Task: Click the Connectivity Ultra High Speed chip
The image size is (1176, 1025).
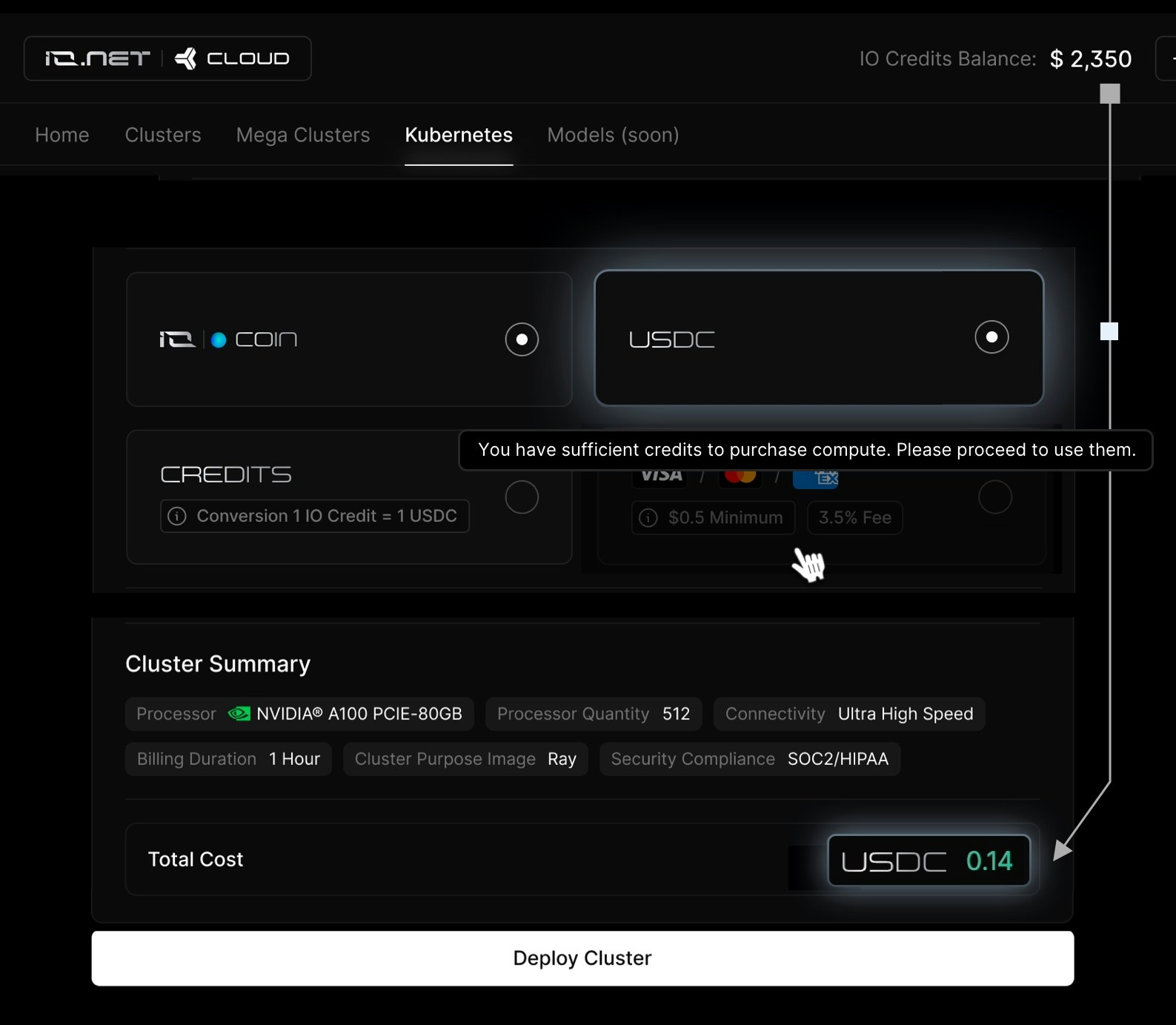Action: pyautogui.click(x=849, y=714)
